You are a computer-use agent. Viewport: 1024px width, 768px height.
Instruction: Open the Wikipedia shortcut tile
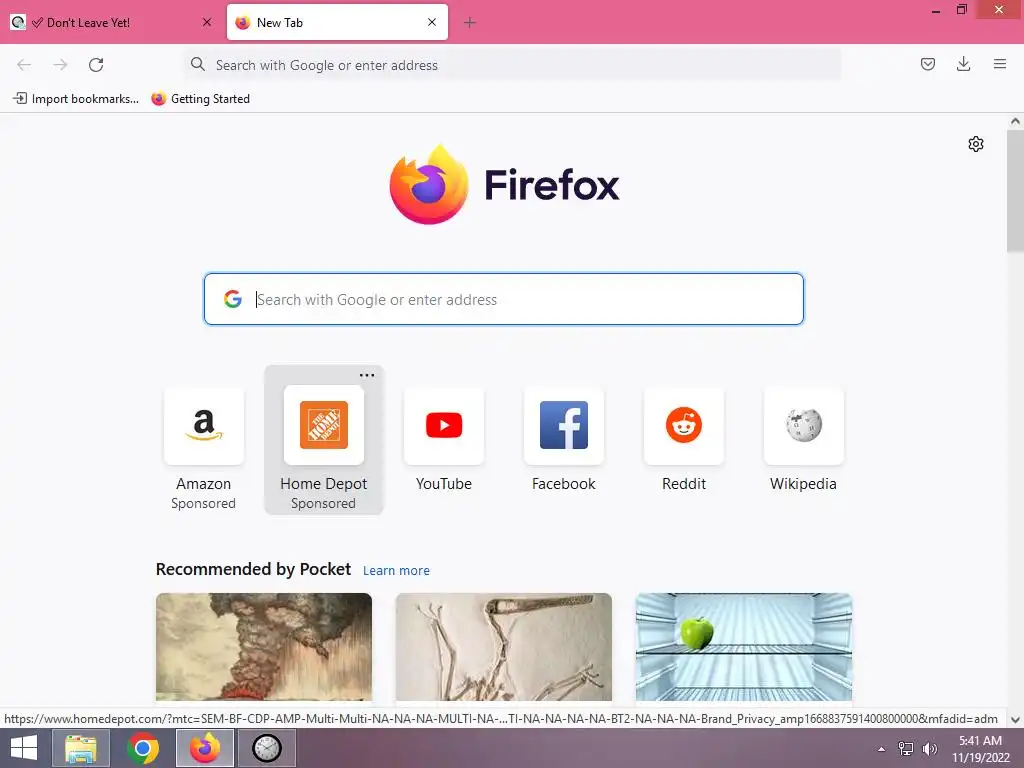click(x=803, y=440)
